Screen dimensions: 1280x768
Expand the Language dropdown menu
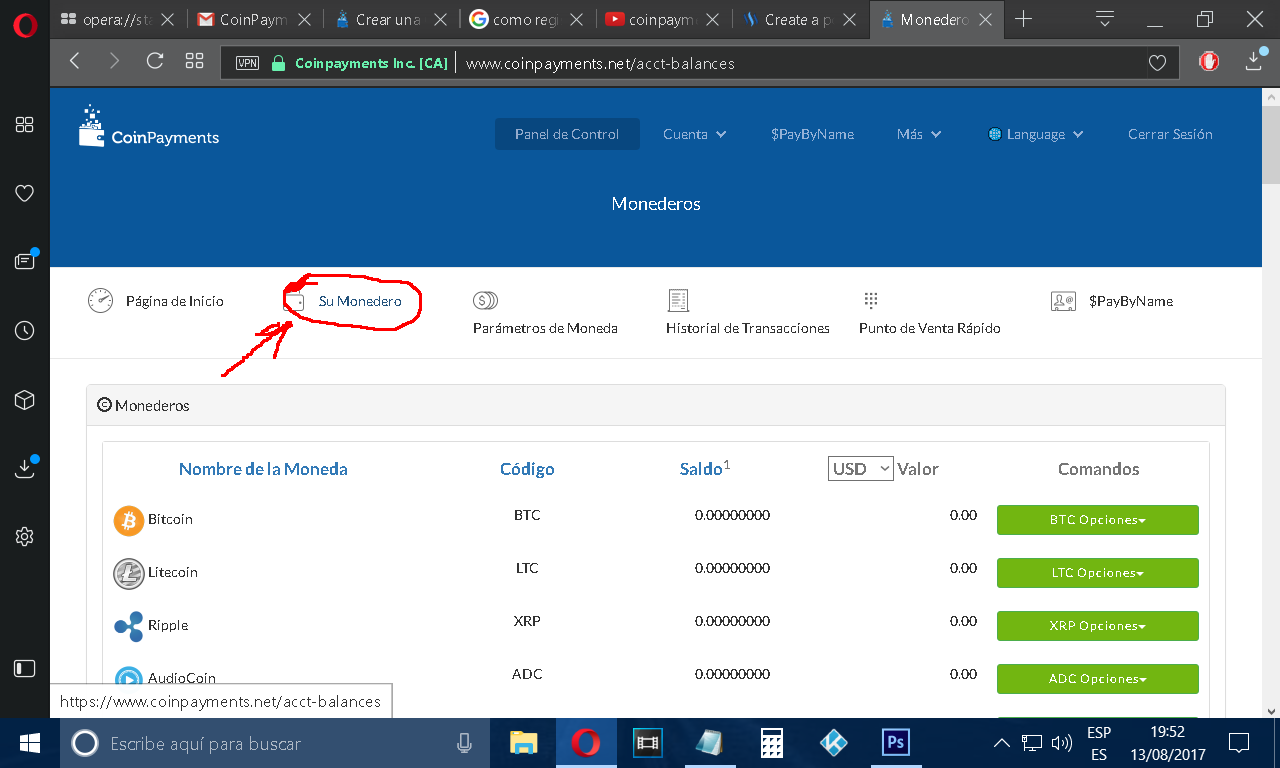click(x=1036, y=134)
